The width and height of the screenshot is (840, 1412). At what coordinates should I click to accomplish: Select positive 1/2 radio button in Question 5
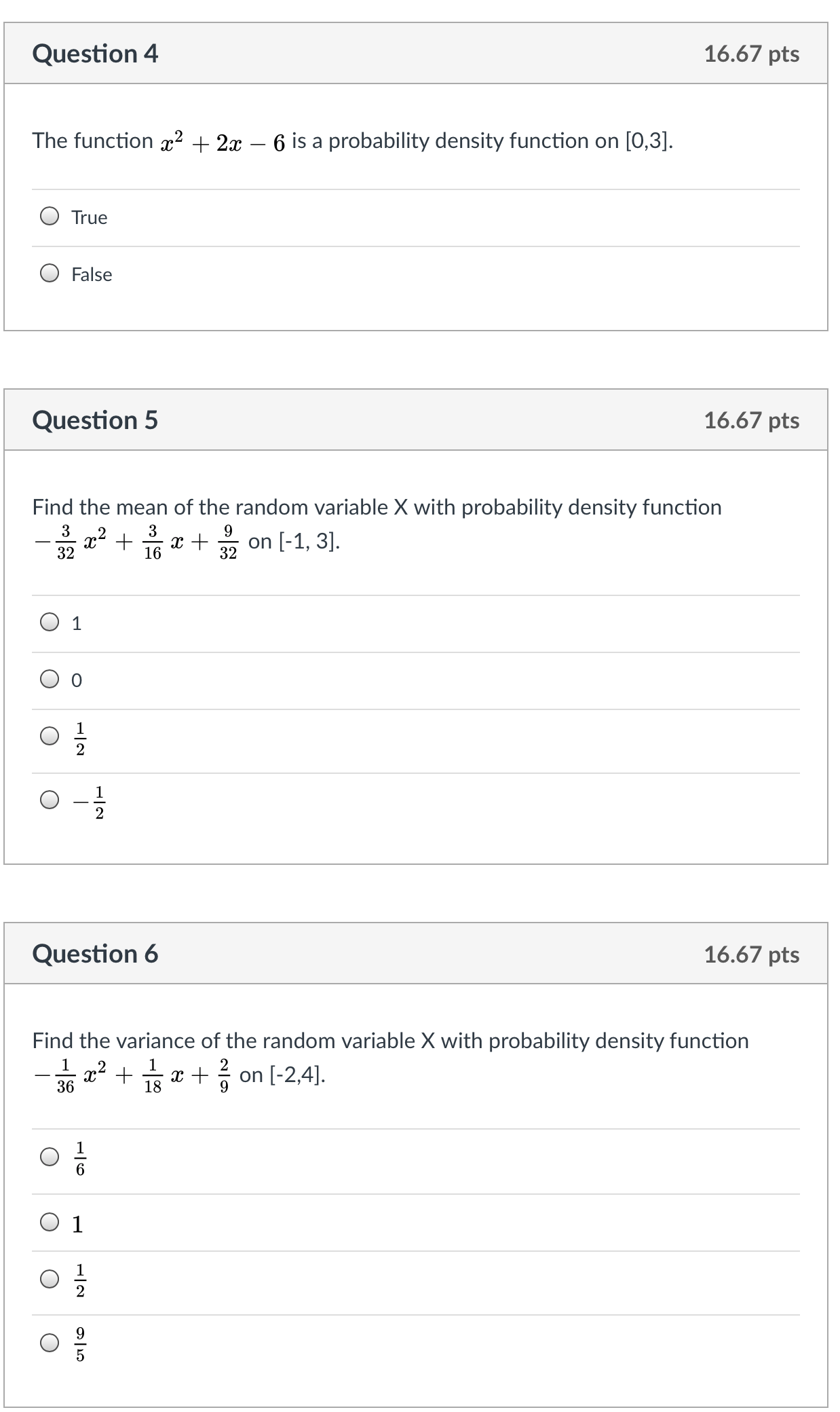tap(50, 737)
